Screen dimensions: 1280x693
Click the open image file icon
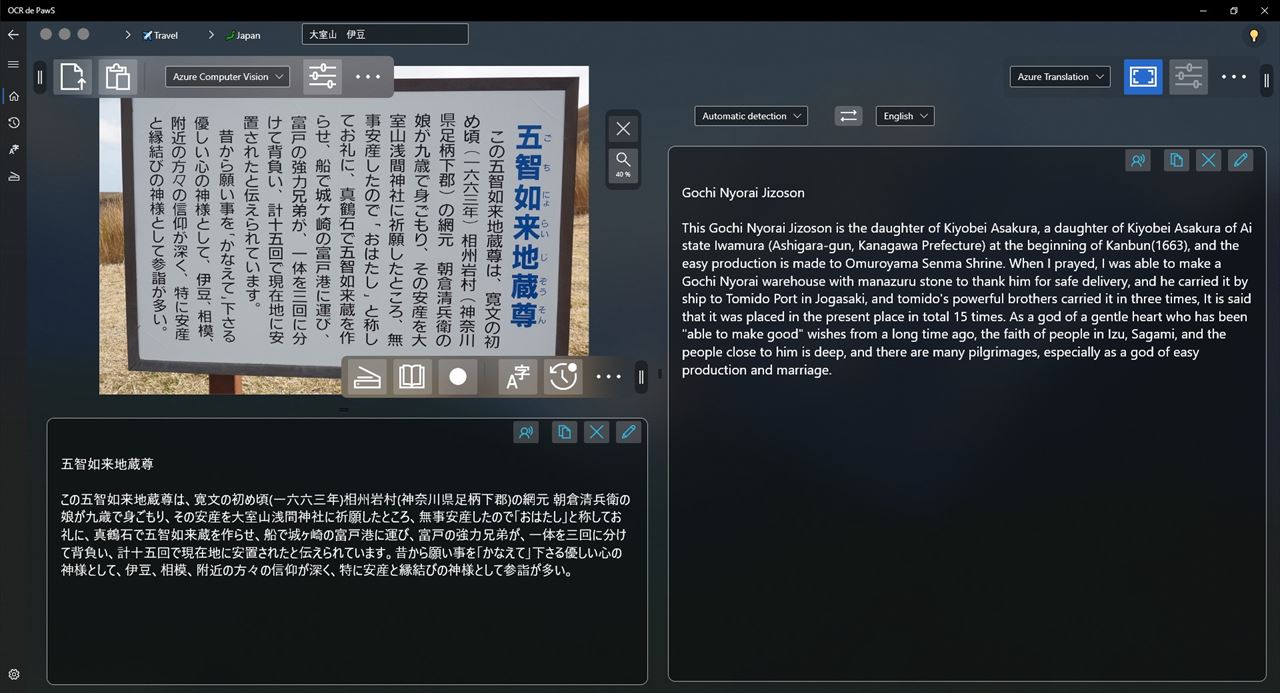[x=73, y=77]
